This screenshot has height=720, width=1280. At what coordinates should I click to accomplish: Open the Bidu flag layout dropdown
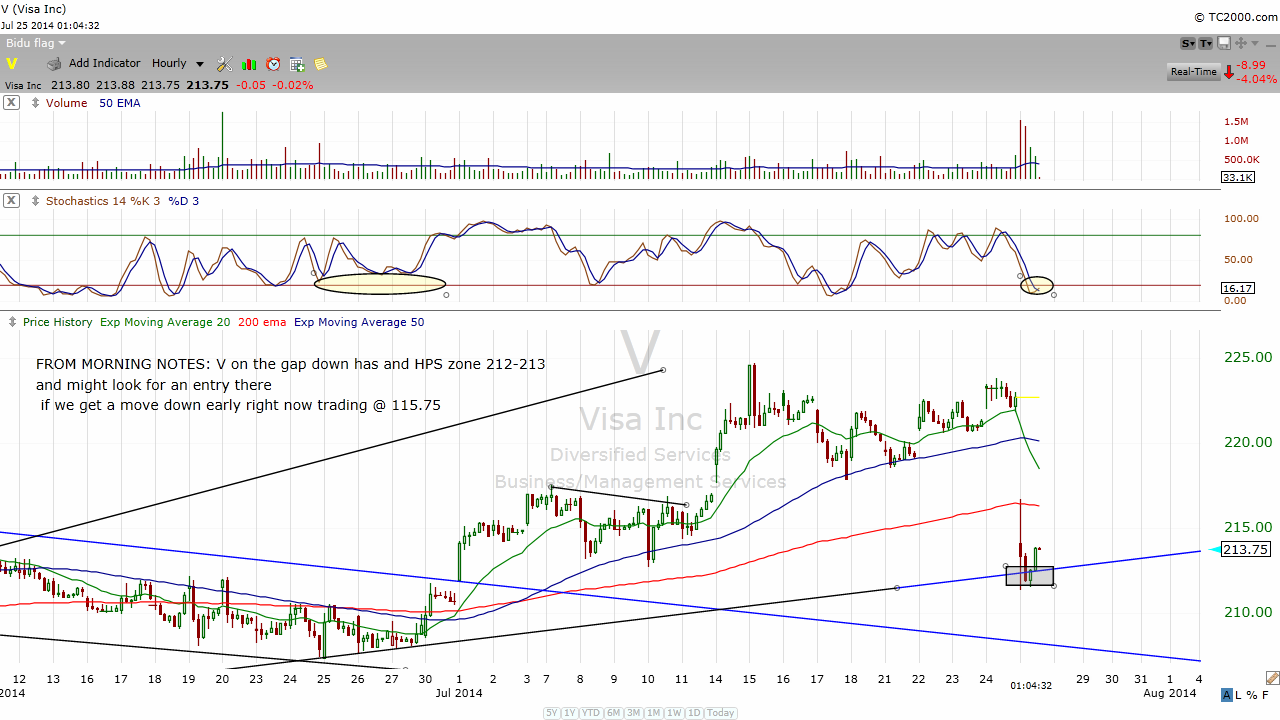[x=36, y=43]
